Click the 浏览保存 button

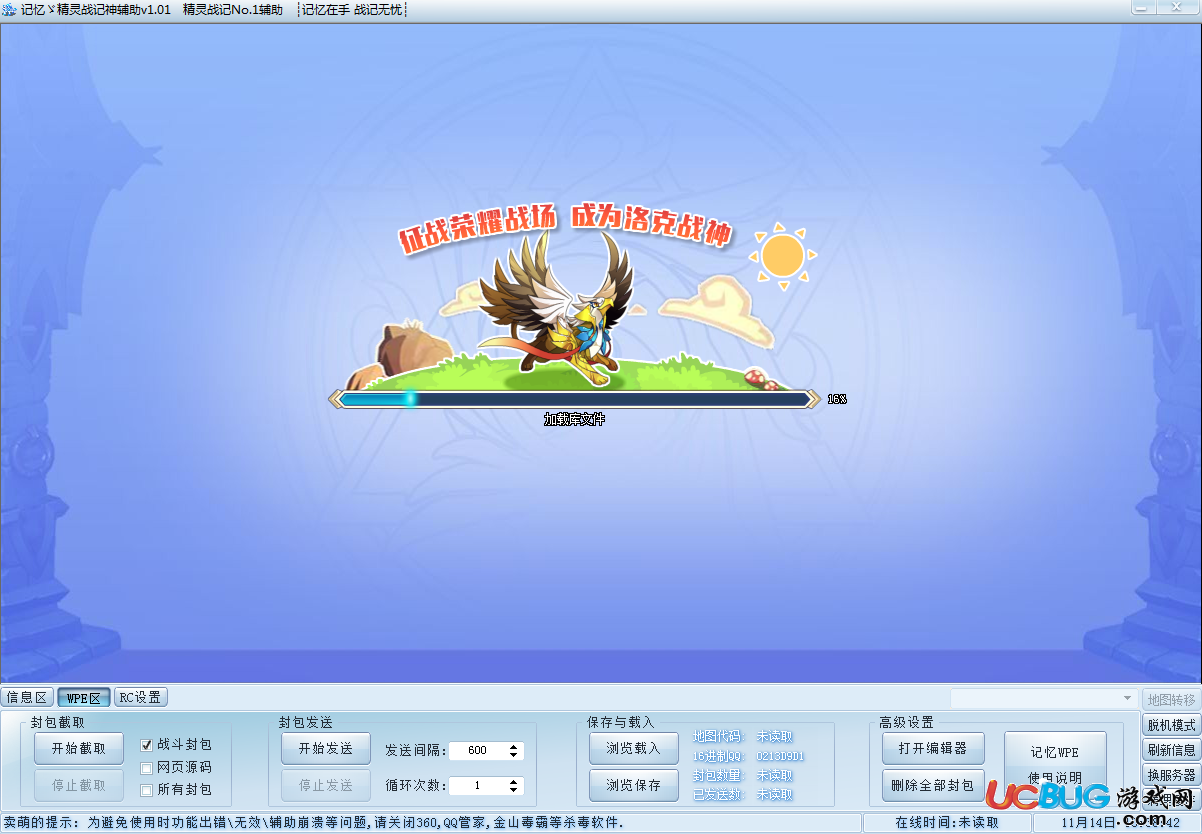(x=633, y=785)
